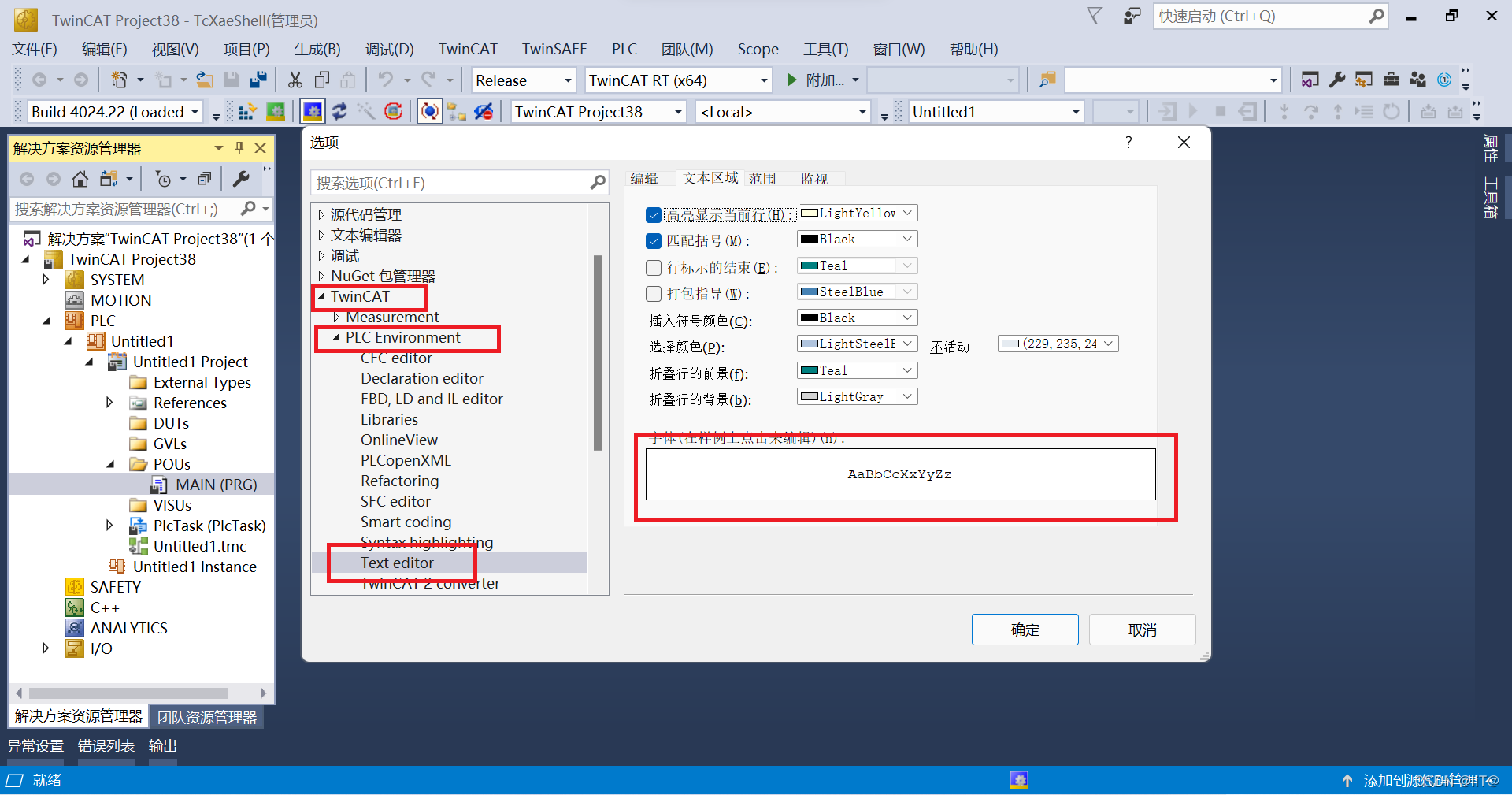The width and height of the screenshot is (1512, 795).
Task: Click the 确定 button
Action: pyautogui.click(x=1025, y=630)
